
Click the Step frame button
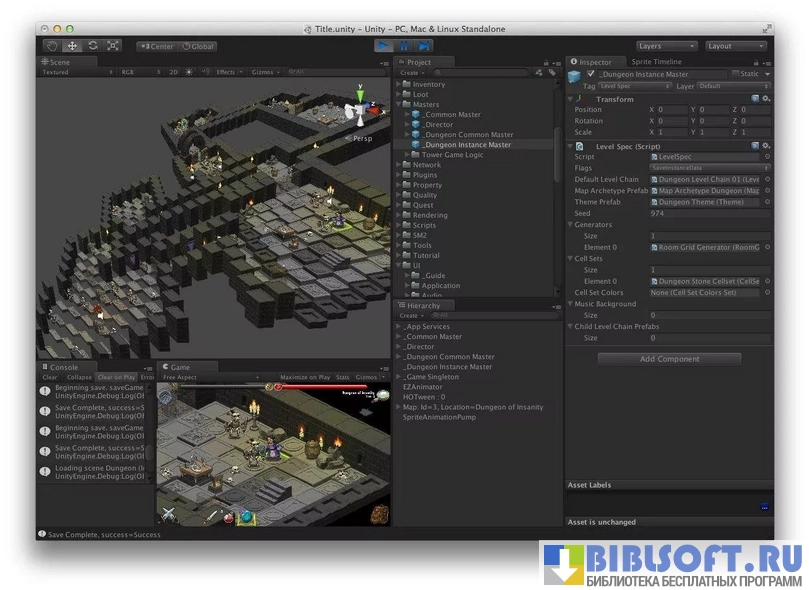click(425, 46)
